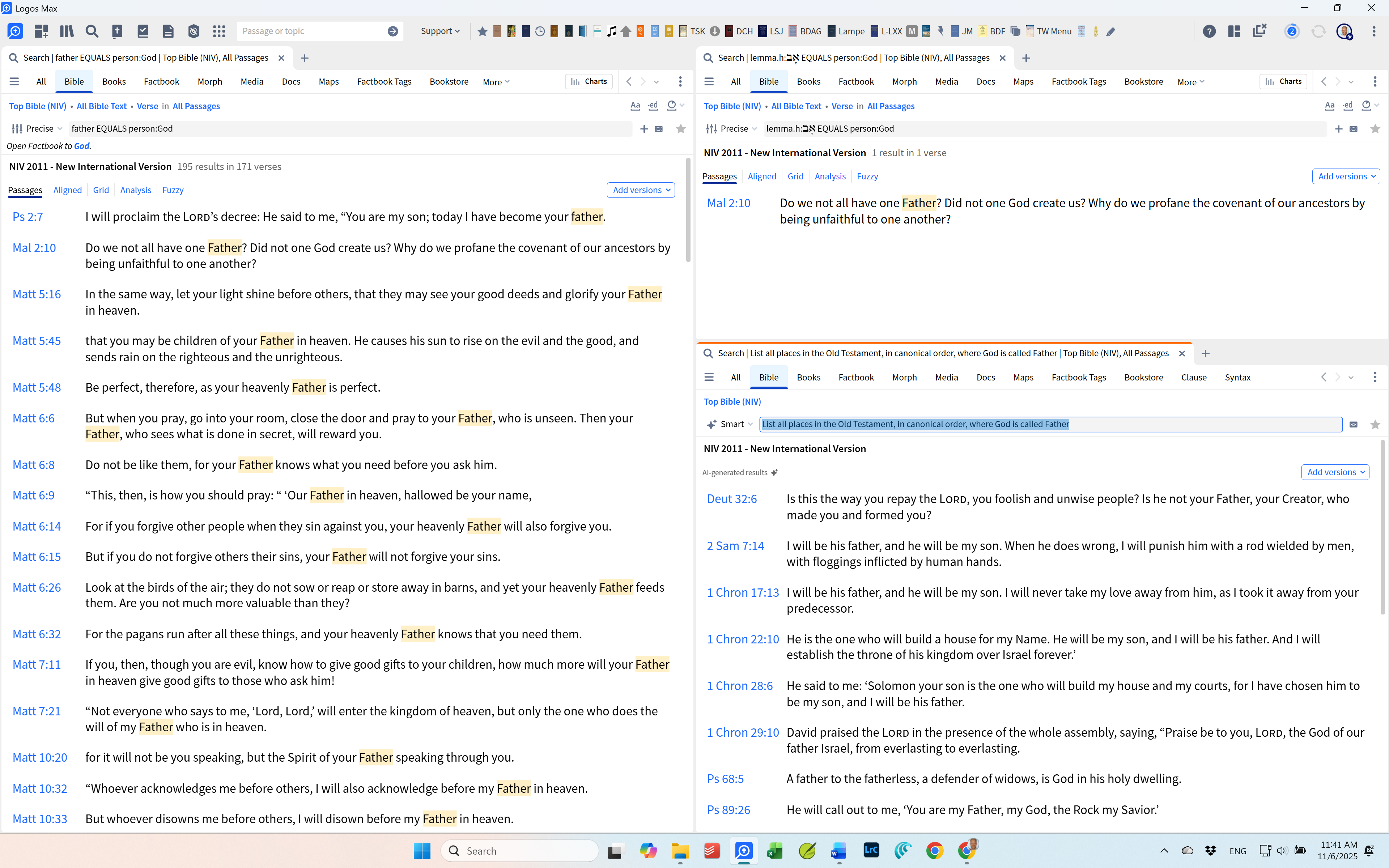Open the Apps grid icon

click(219, 31)
